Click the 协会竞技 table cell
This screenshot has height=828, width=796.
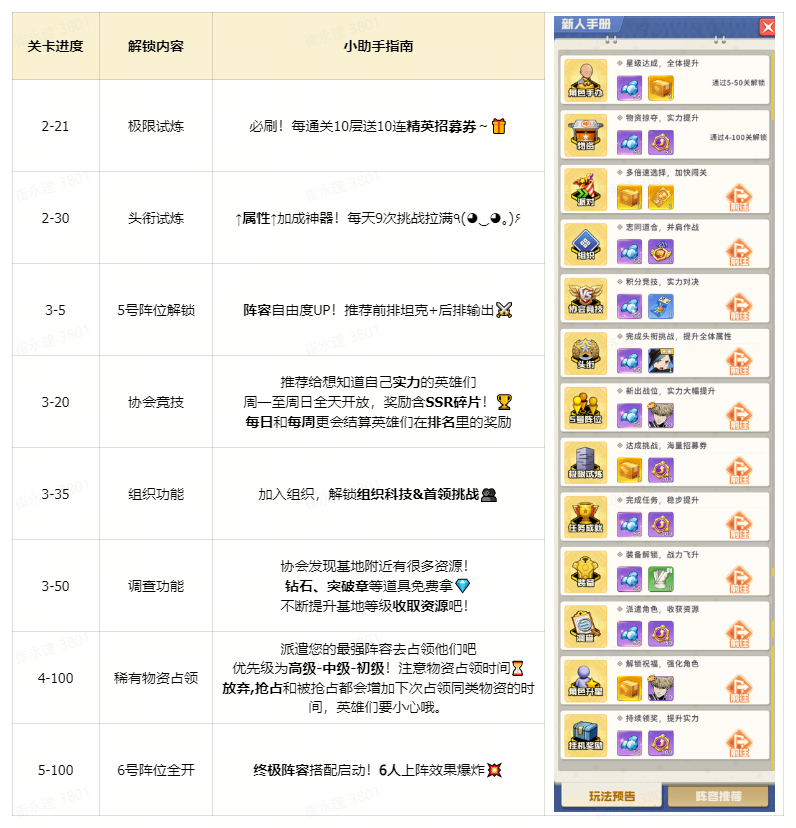point(156,402)
